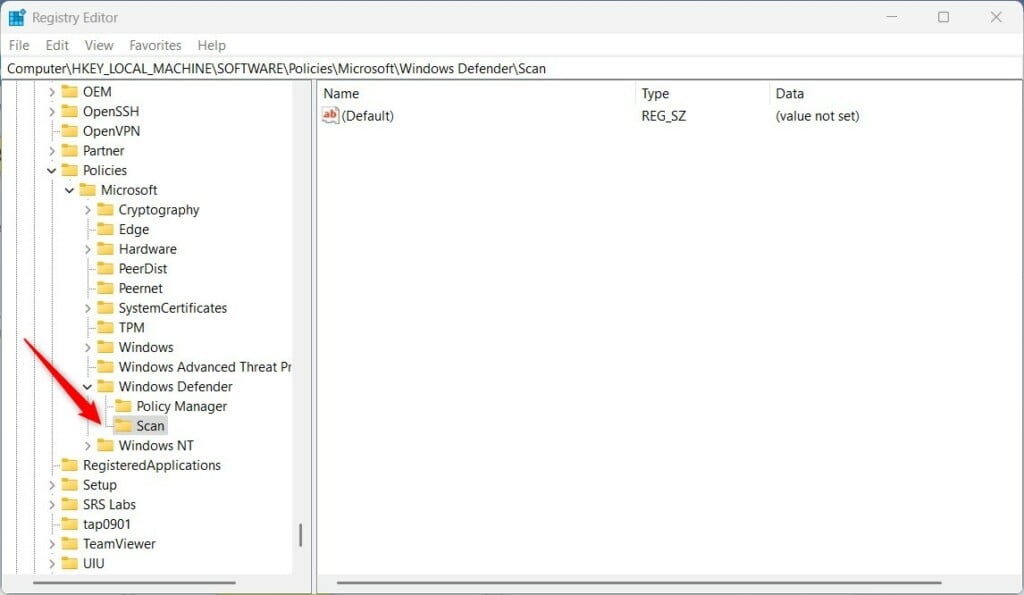The height and width of the screenshot is (595, 1024).
Task: Collapse the Microsoft key
Action: (69, 190)
